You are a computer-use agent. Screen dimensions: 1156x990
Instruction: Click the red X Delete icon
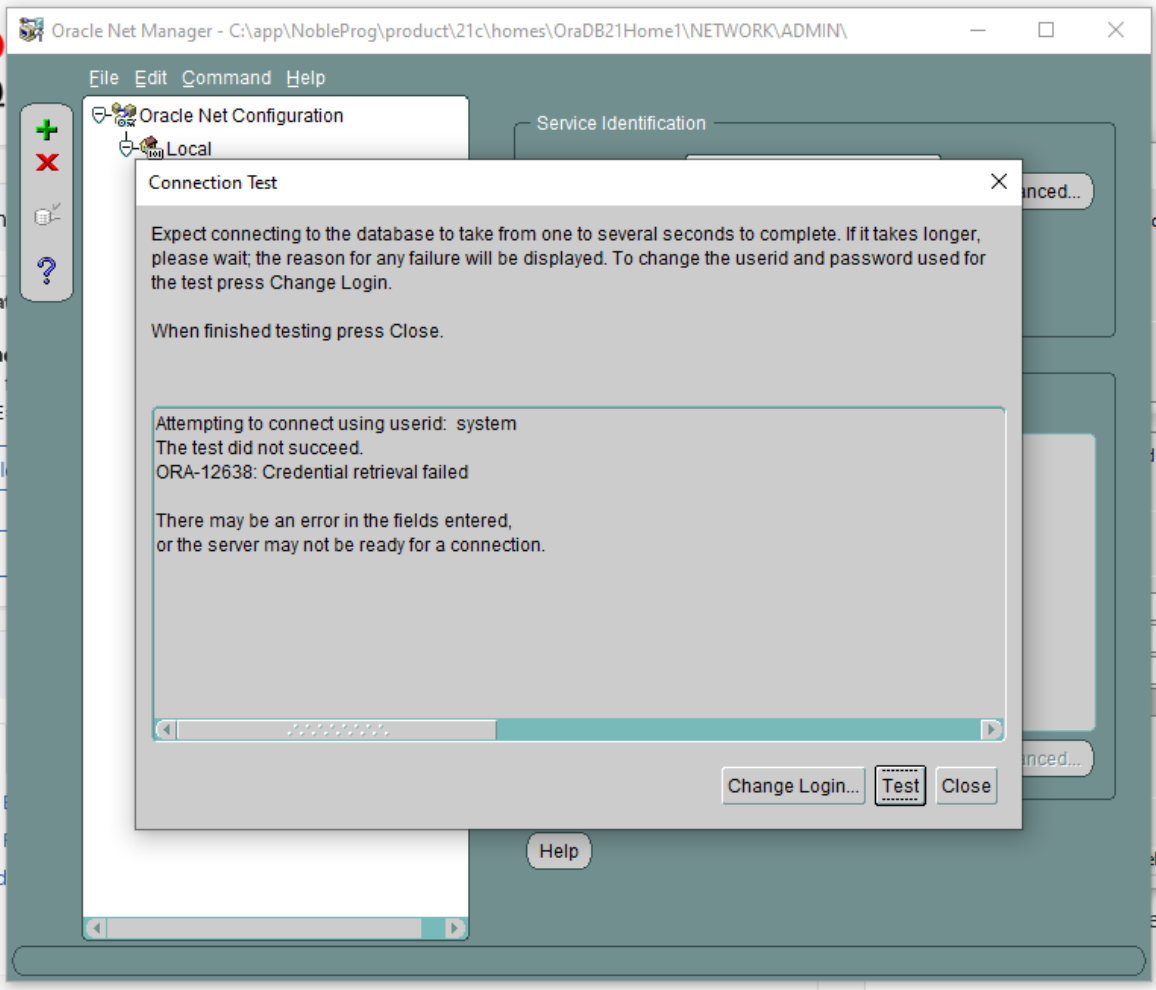[x=47, y=162]
